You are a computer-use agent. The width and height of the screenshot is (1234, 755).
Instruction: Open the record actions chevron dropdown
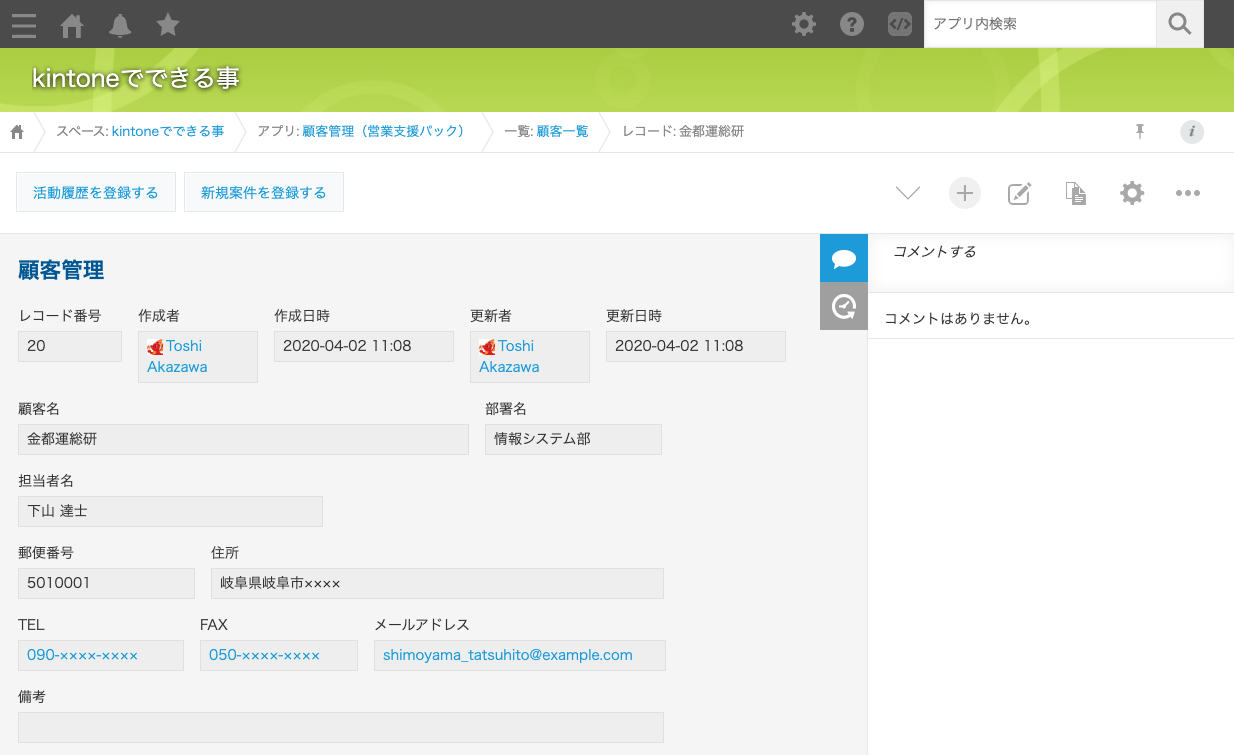pos(907,193)
